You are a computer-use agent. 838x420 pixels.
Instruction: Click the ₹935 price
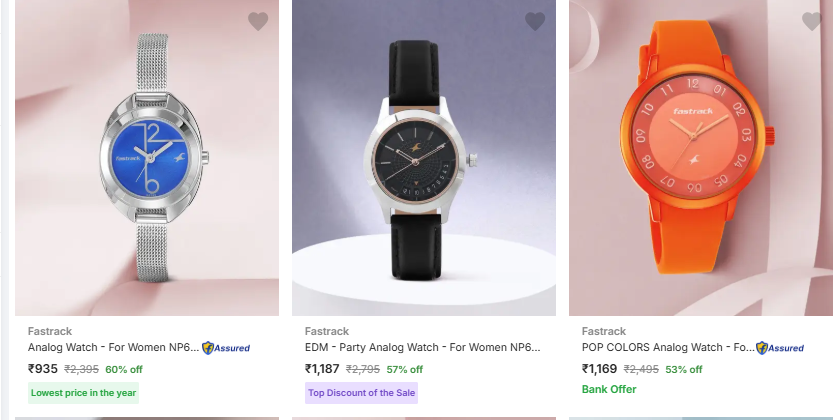43,369
